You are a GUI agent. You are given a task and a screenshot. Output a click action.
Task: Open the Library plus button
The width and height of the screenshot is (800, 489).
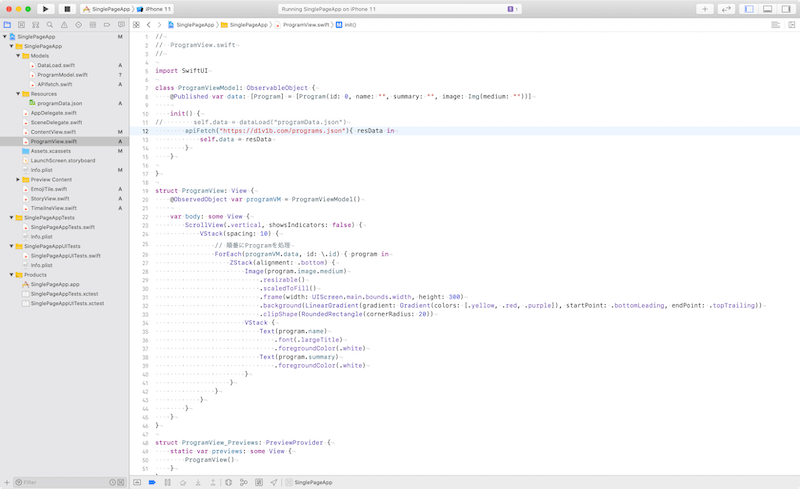pyautogui.click(x=705, y=9)
